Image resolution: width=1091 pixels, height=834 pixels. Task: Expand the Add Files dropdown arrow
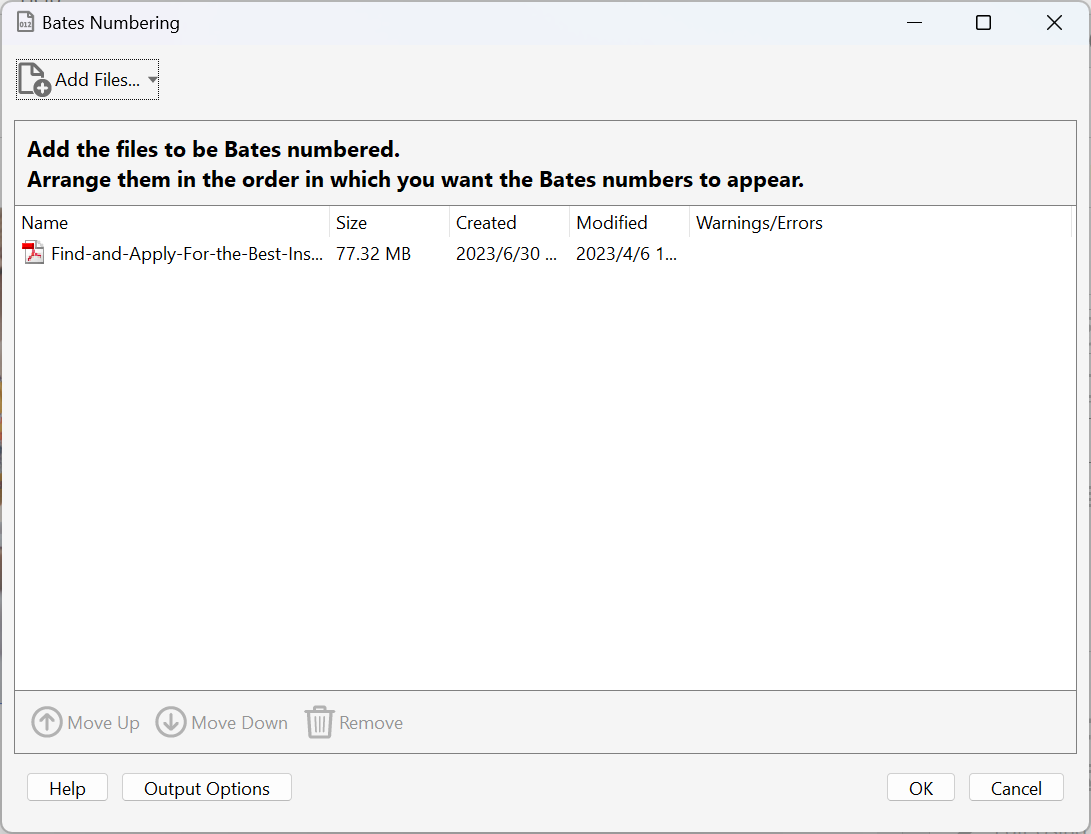click(x=152, y=80)
